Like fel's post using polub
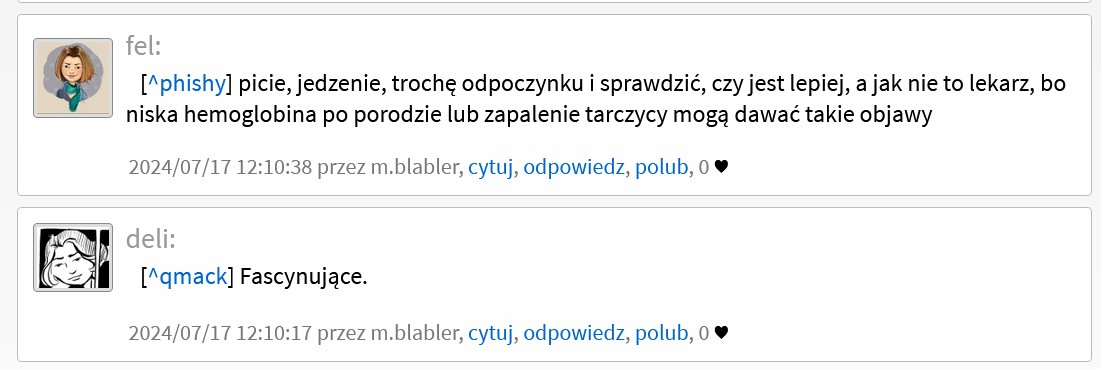 [661, 167]
